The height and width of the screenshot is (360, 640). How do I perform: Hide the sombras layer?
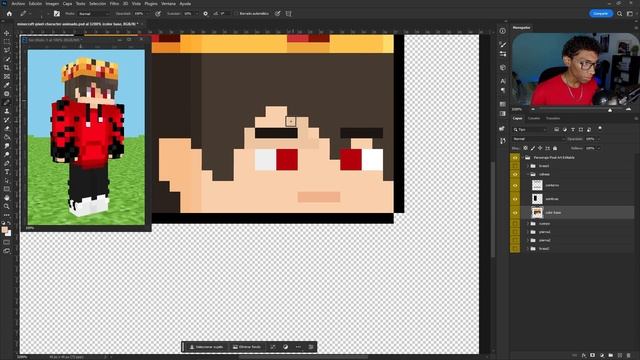coord(515,199)
